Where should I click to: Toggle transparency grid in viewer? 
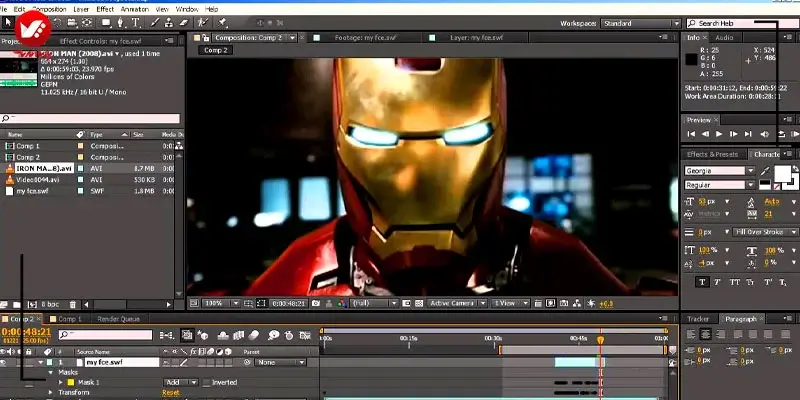(419, 303)
